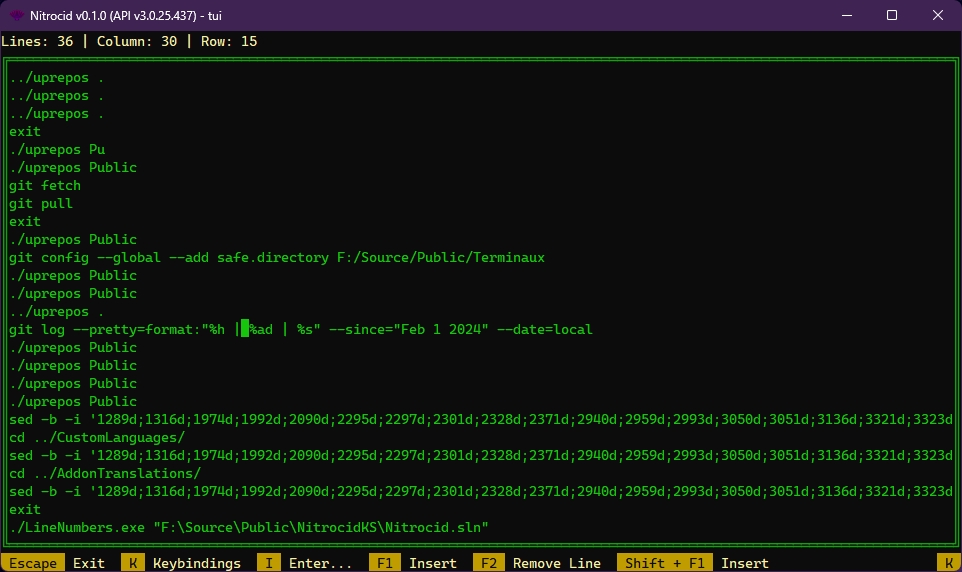962x572 pixels.
Task: Click the Shift + F1 key badge
Action: pyautogui.click(x=665, y=563)
